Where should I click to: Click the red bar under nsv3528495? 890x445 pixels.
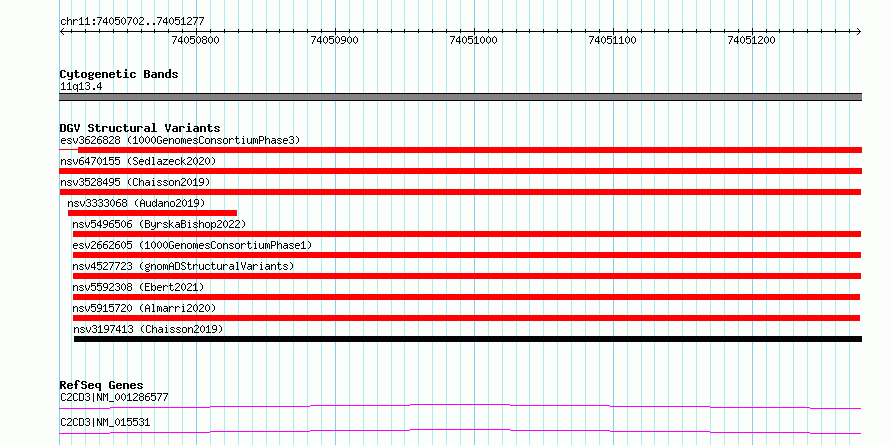(460, 192)
